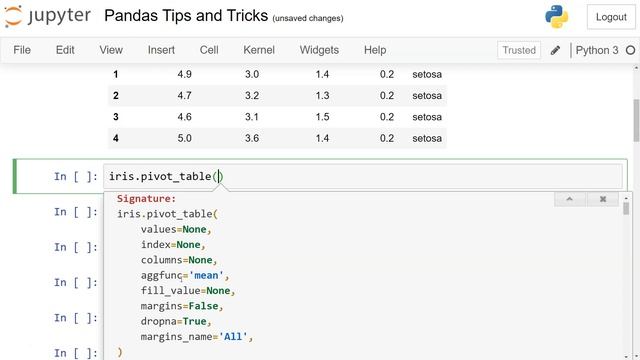Viewport: 640px width, 360px height.
Task: Click the margins=False parameter line
Action: pos(182,306)
